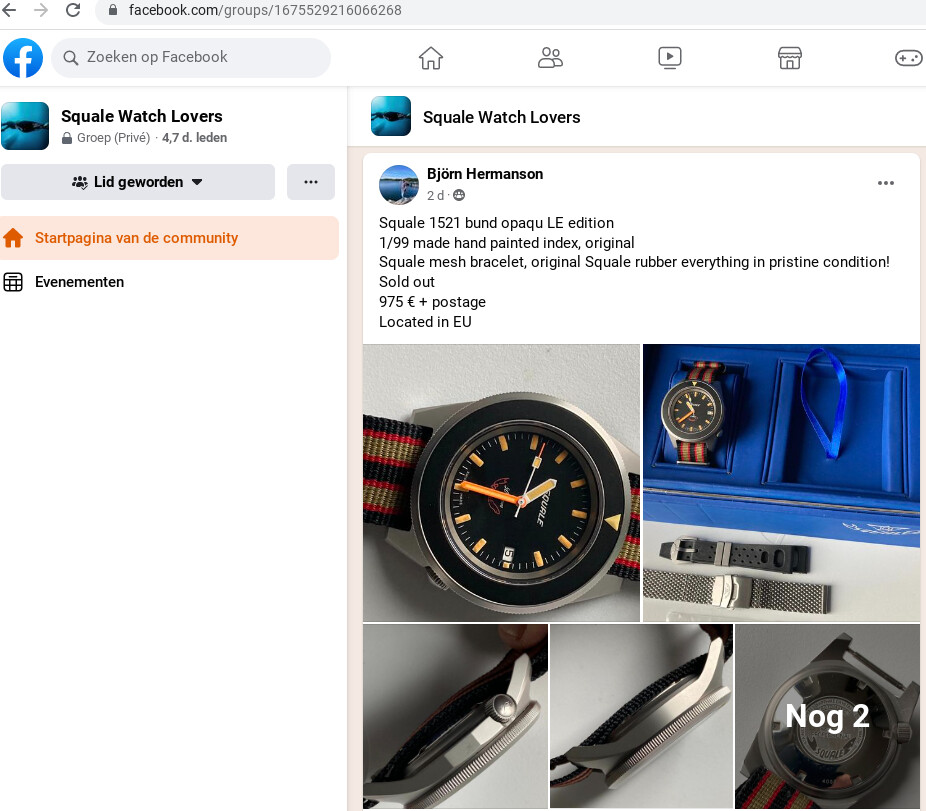This screenshot has width=926, height=811.
Task: Open the large watch face photo
Action: click(x=501, y=483)
